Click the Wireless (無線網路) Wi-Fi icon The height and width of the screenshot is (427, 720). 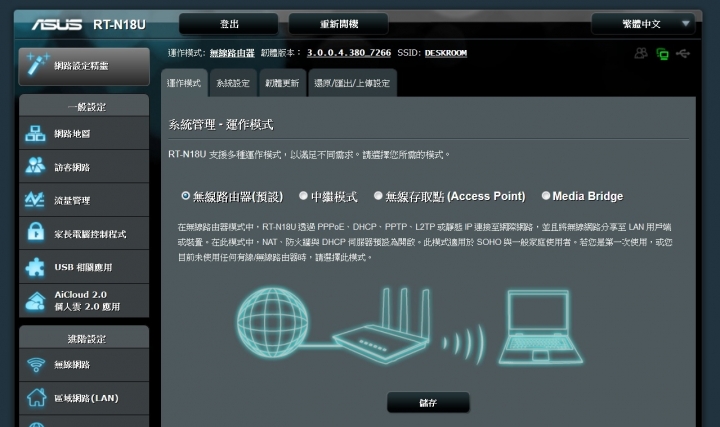click(36, 365)
